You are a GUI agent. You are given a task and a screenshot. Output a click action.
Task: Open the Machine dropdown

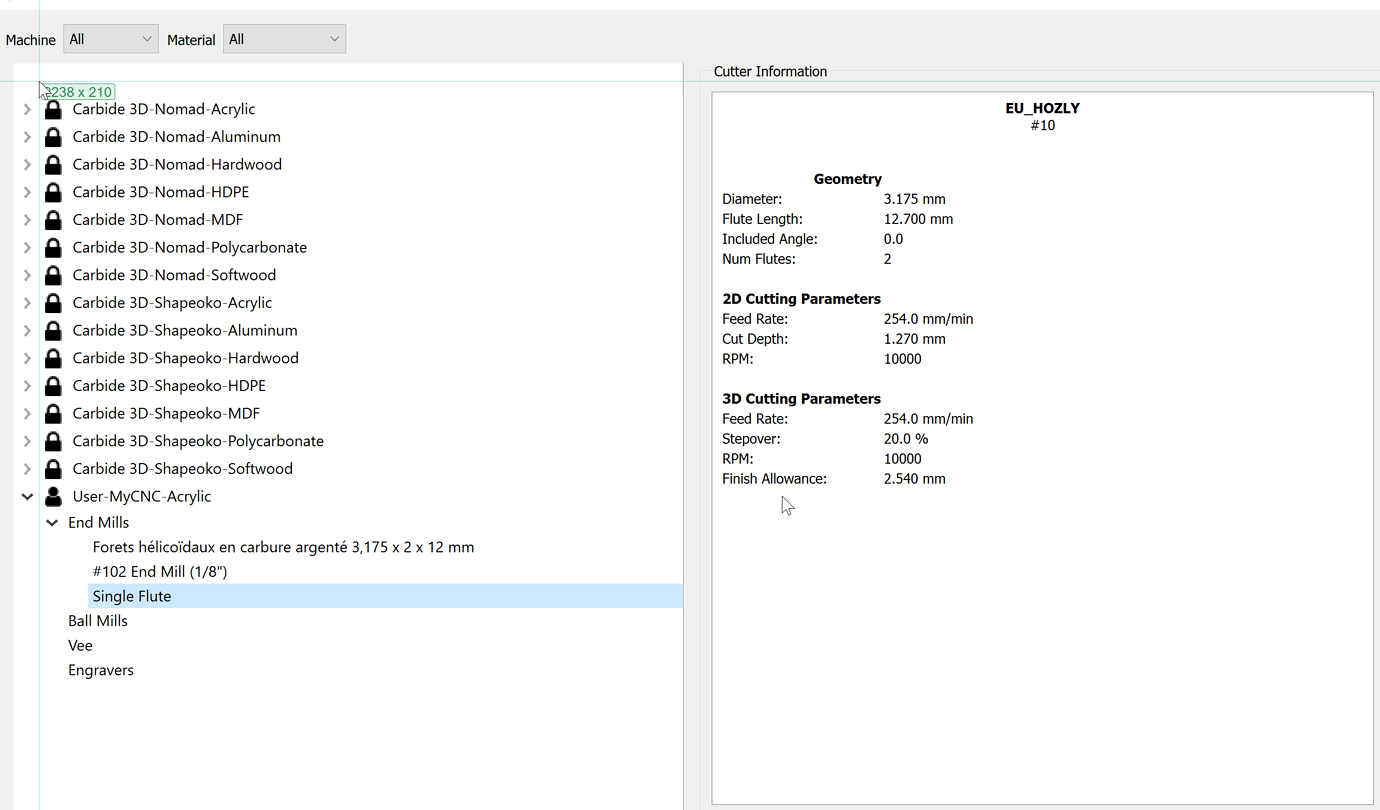click(111, 39)
